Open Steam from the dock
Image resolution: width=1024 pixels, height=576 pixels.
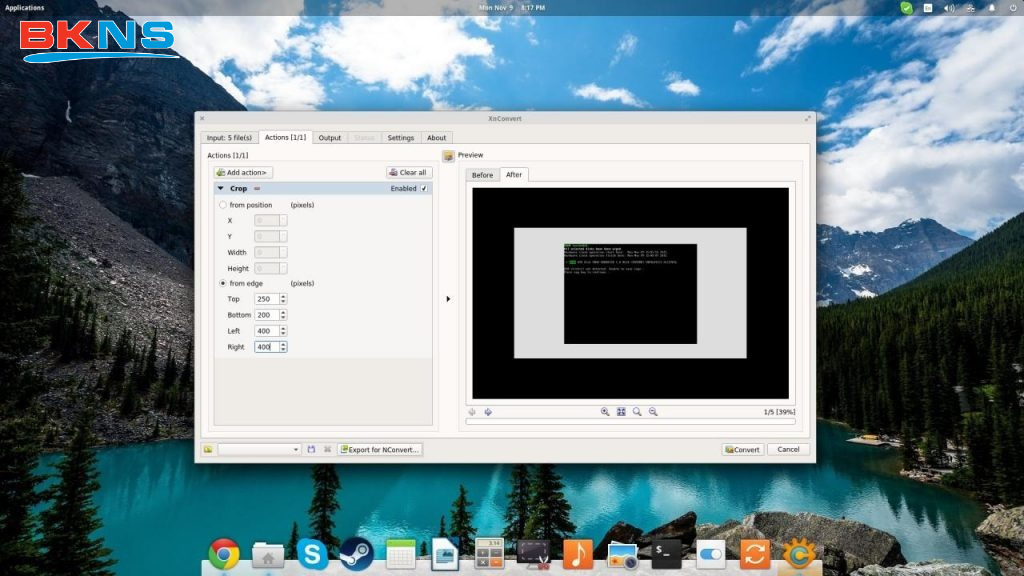pyautogui.click(x=356, y=554)
